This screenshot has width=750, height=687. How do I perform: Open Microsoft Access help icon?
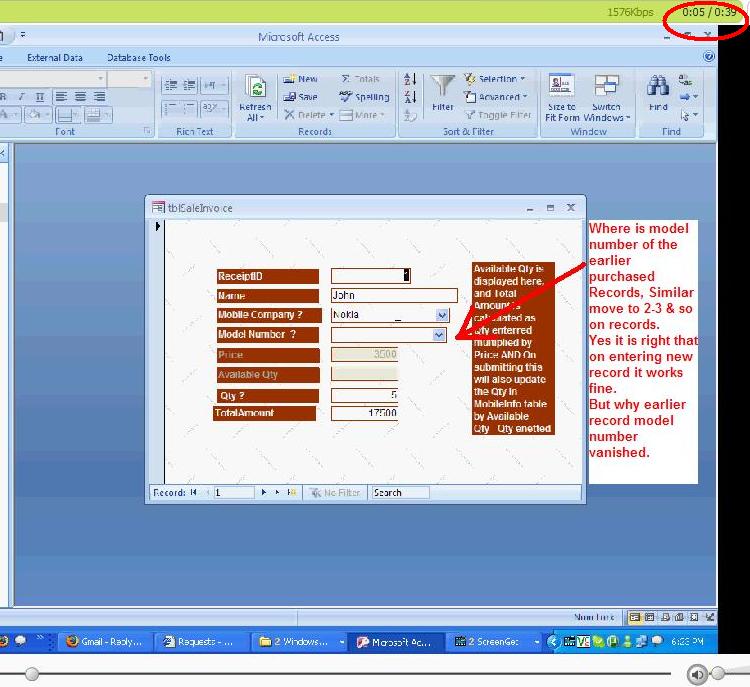[709, 56]
